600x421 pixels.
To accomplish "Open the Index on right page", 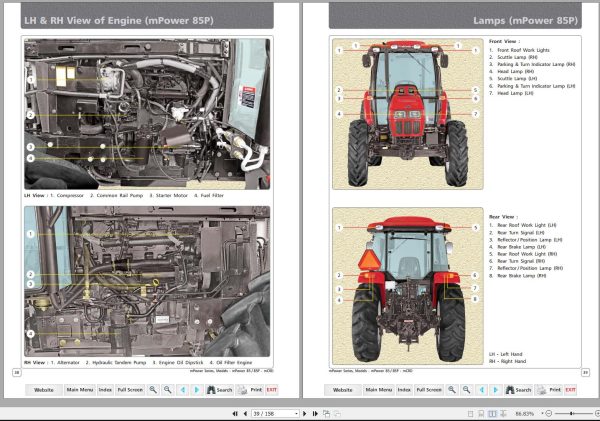I will [404, 390].
